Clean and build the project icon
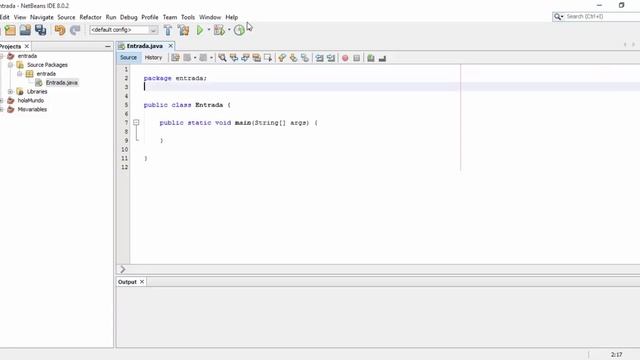Screen dimensions: 640x360 tap(184, 30)
